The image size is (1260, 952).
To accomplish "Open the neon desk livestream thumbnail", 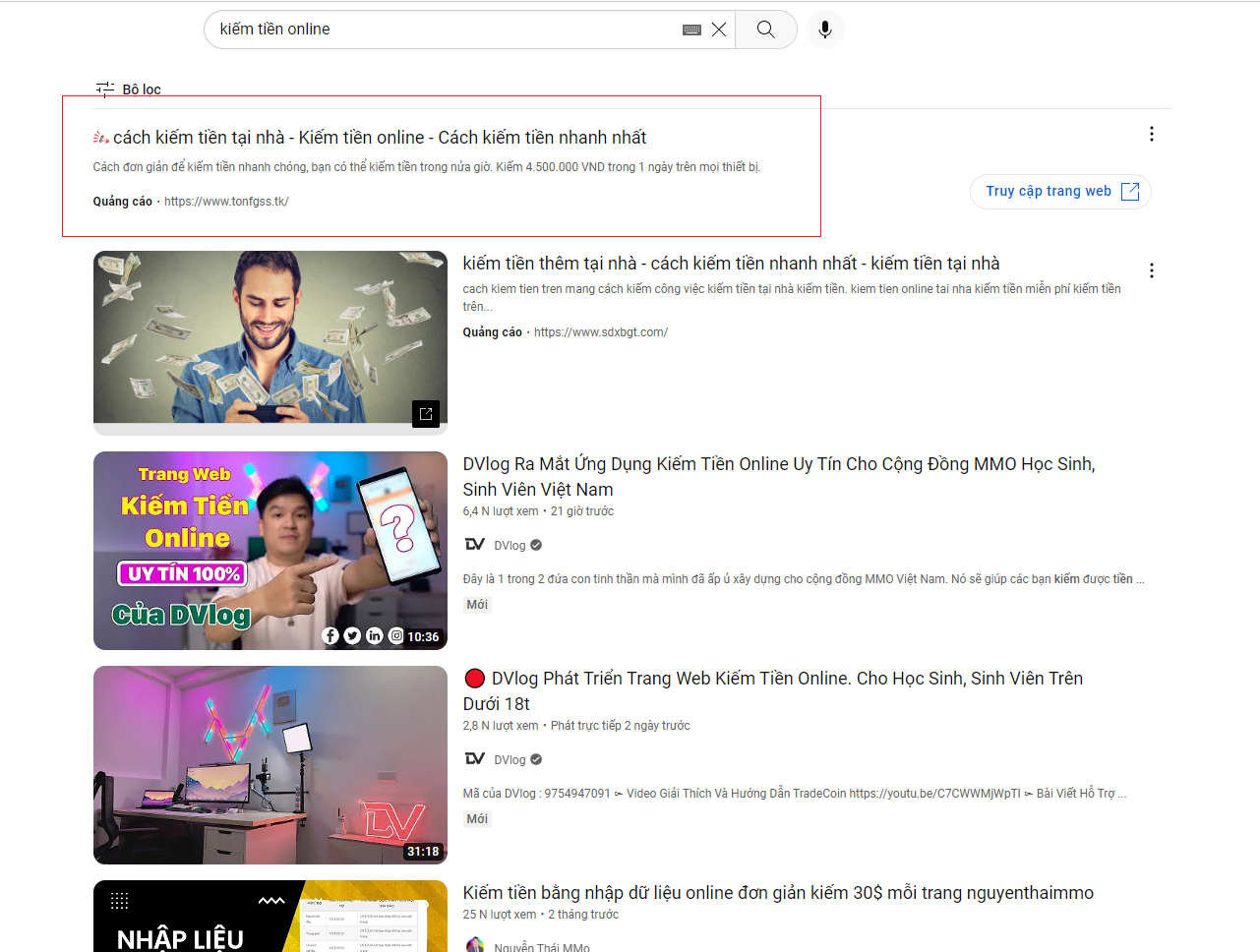I will coord(270,765).
